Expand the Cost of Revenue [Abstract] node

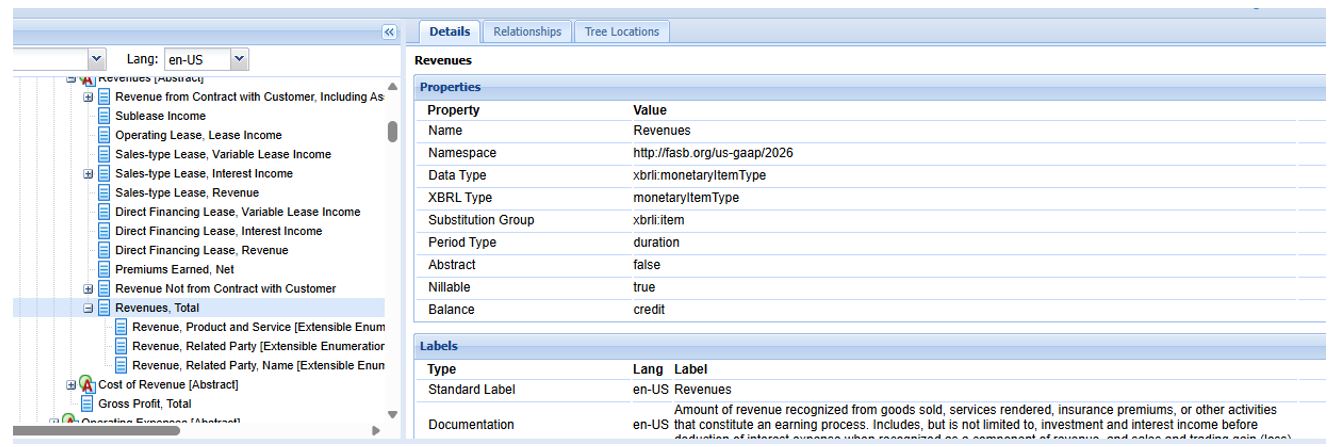73,385
